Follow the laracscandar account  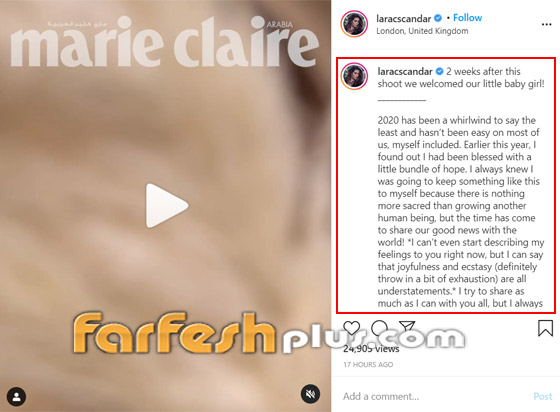[468, 17]
